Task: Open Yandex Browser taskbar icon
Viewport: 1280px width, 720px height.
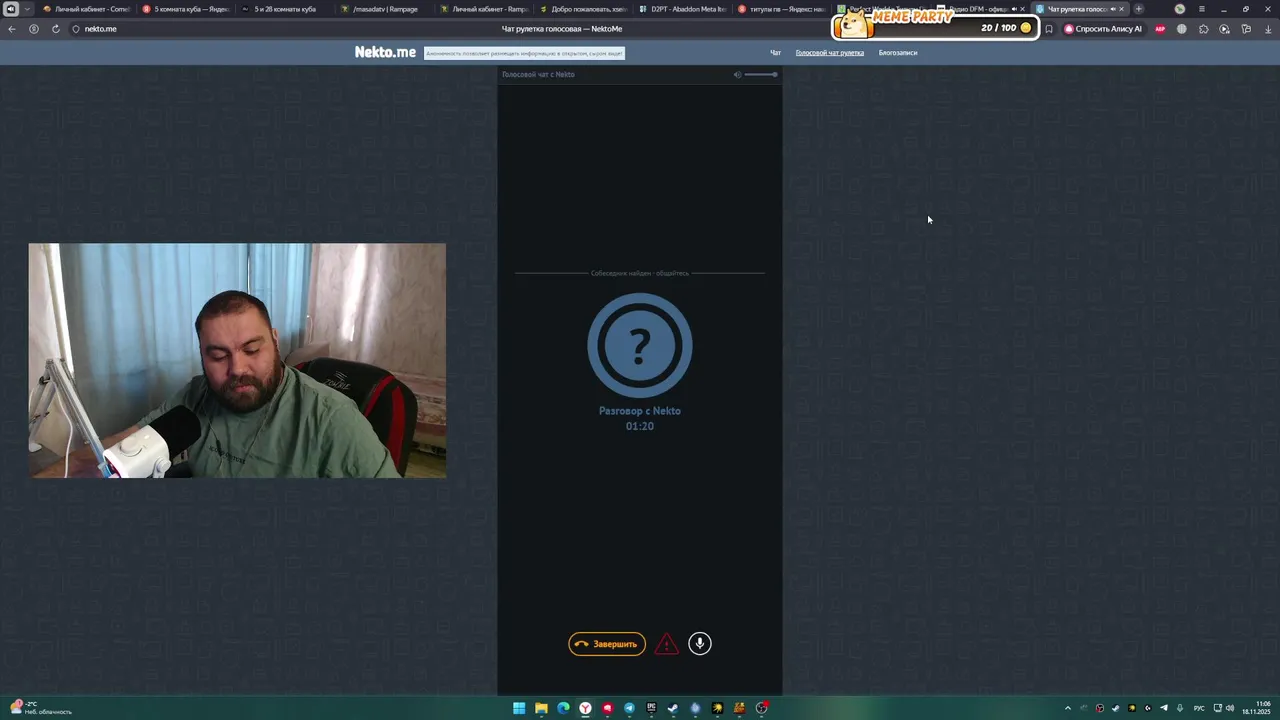Action: point(585,708)
